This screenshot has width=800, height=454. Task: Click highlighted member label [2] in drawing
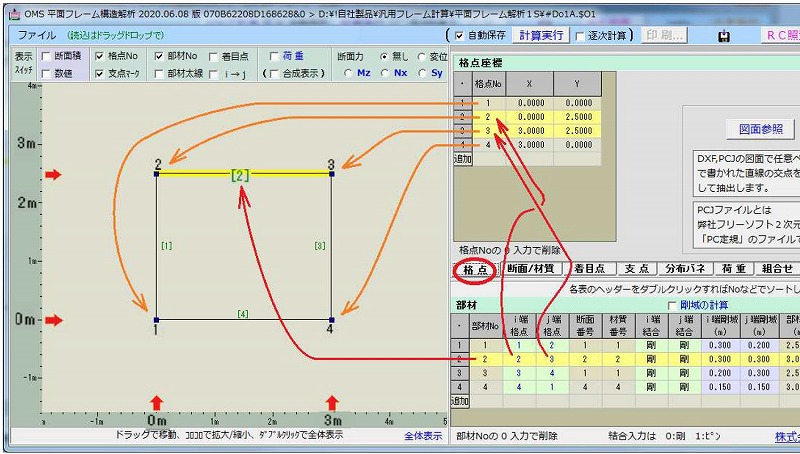pos(240,176)
